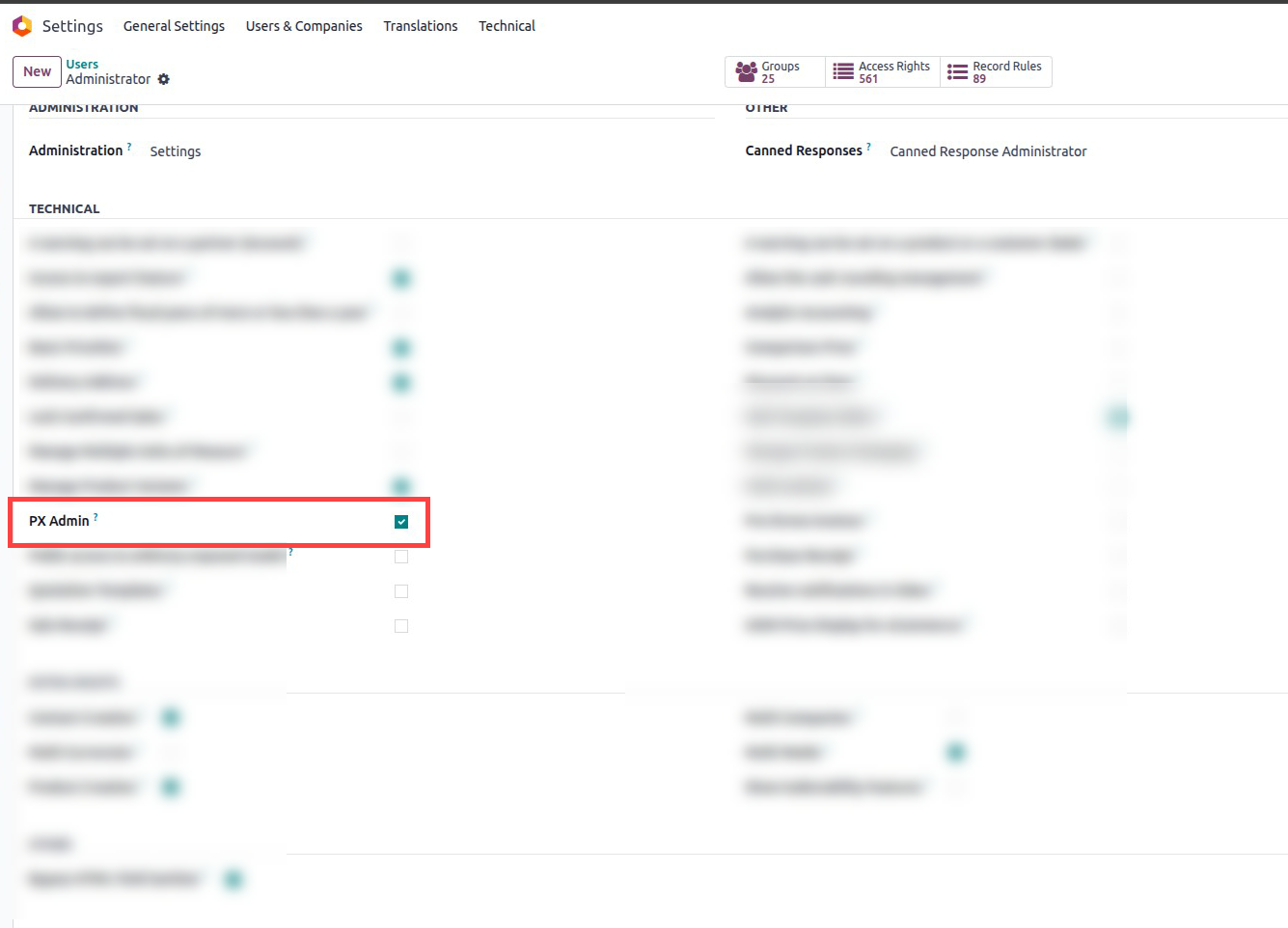Click the Access Rights list icon

click(x=843, y=71)
